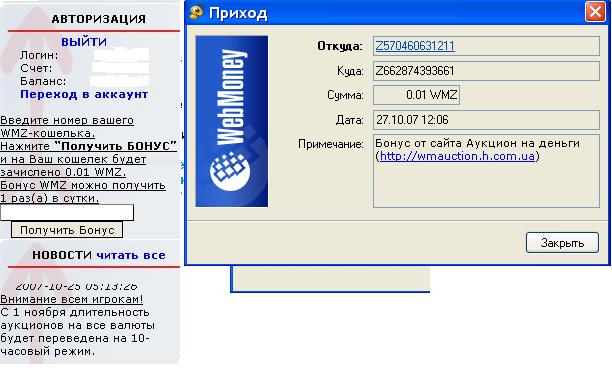Click the WebMoney icon in the Приход title bar
612x368 pixels.
(196, 12)
